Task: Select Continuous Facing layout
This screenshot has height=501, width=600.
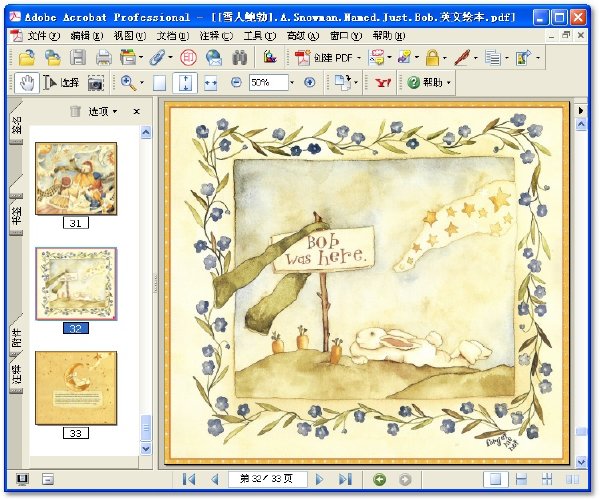Action: pyautogui.click(x=547, y=479)
